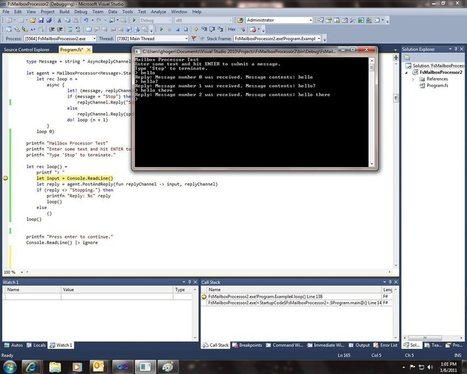Open the File menu
This screenshot has height=374, width=467.
[6, 12]
